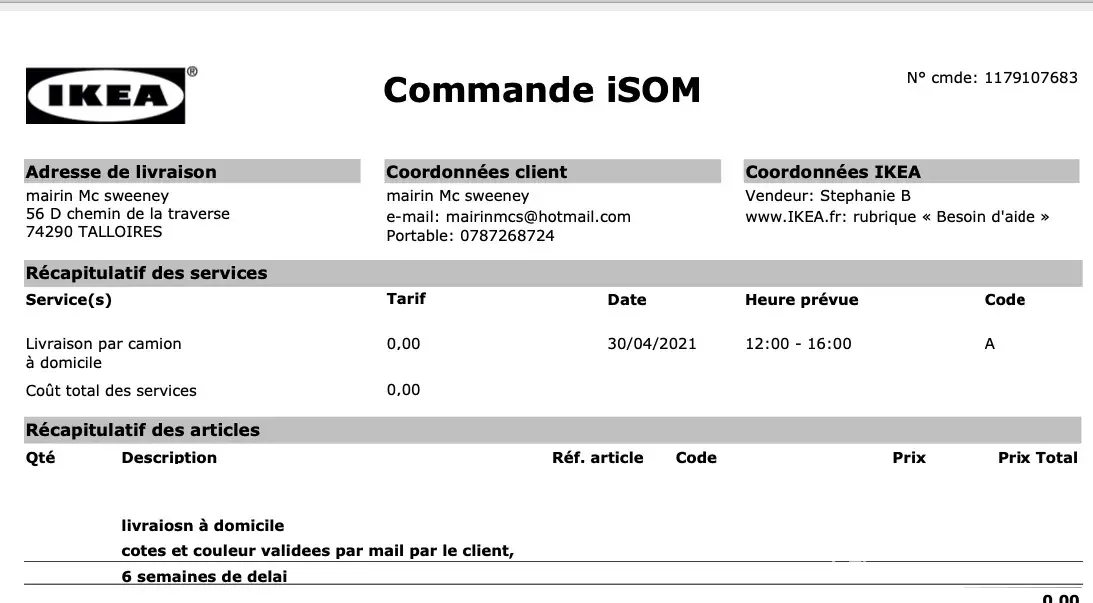
Task: Click the Prix Total column header
Action: tap(1037, 458)
